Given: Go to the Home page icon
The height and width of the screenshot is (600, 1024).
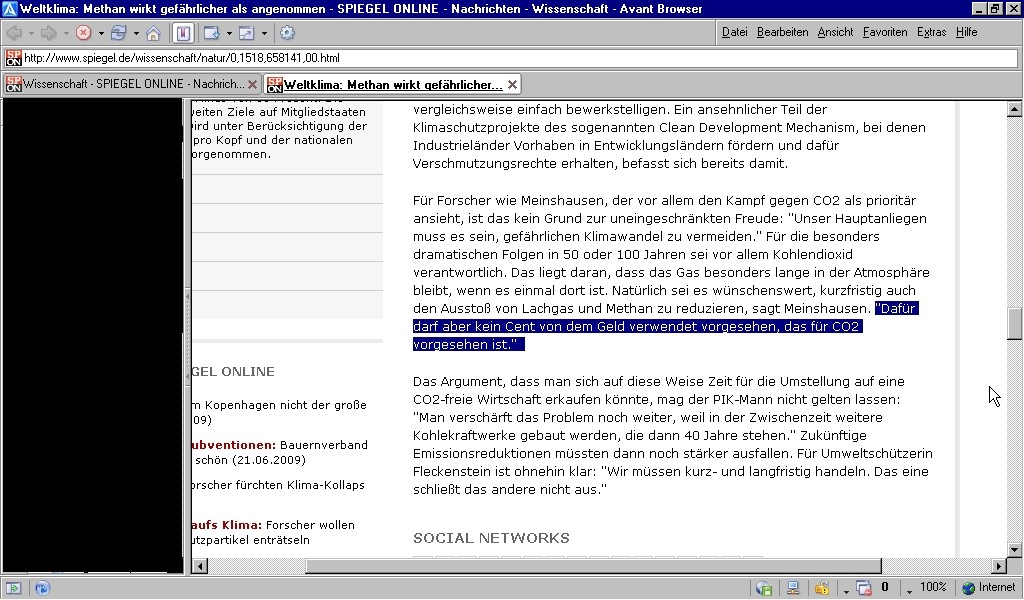Looking at the screenshot, I should (x=153, y=33).
